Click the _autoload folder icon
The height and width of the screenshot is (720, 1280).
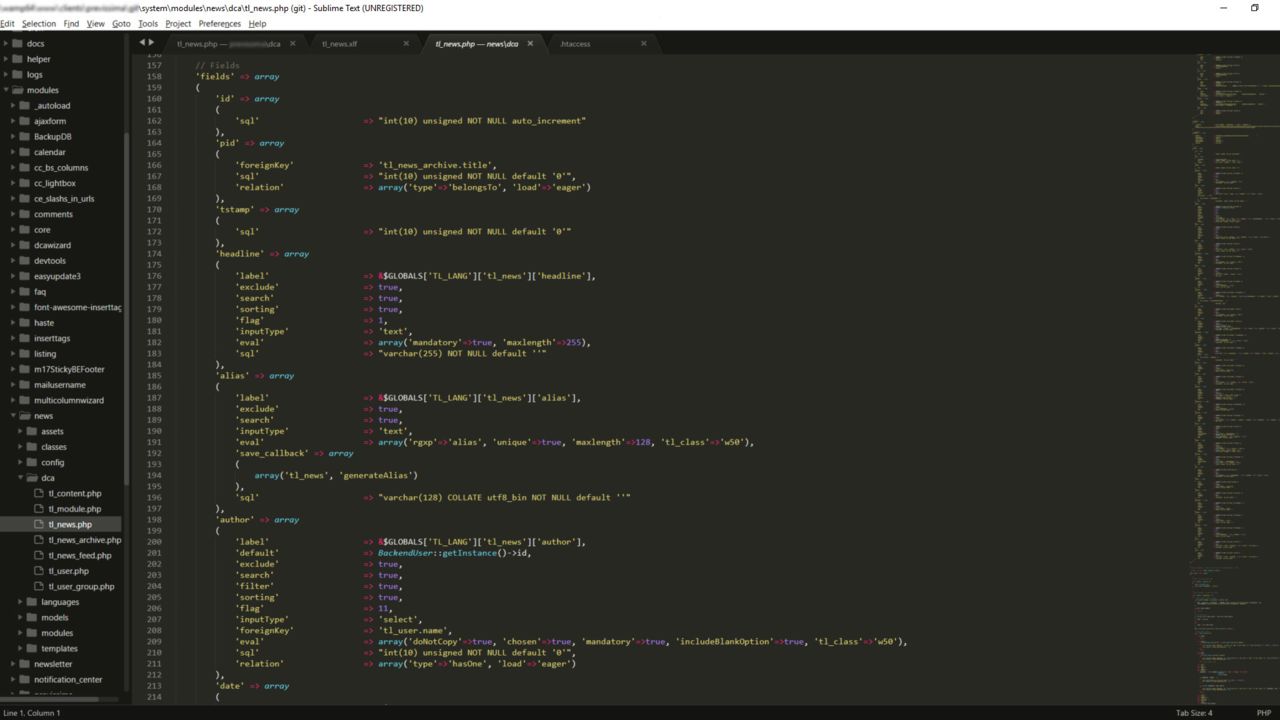[25, 105]
